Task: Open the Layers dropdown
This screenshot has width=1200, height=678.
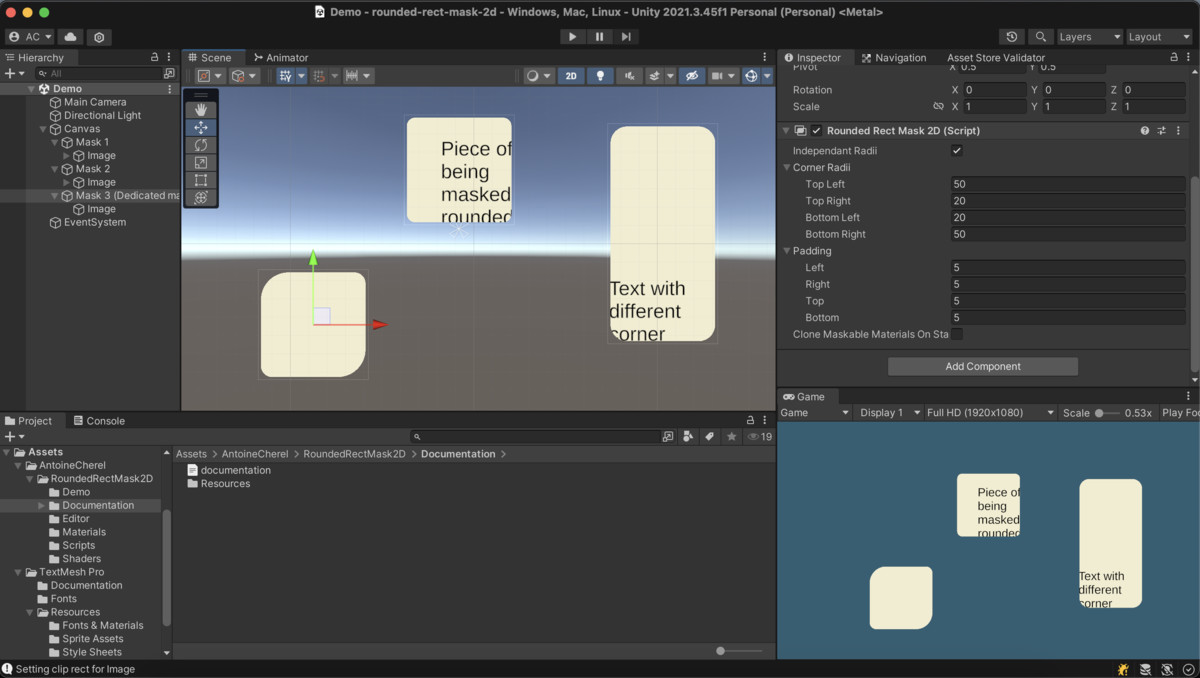Action: [1088, 37]
